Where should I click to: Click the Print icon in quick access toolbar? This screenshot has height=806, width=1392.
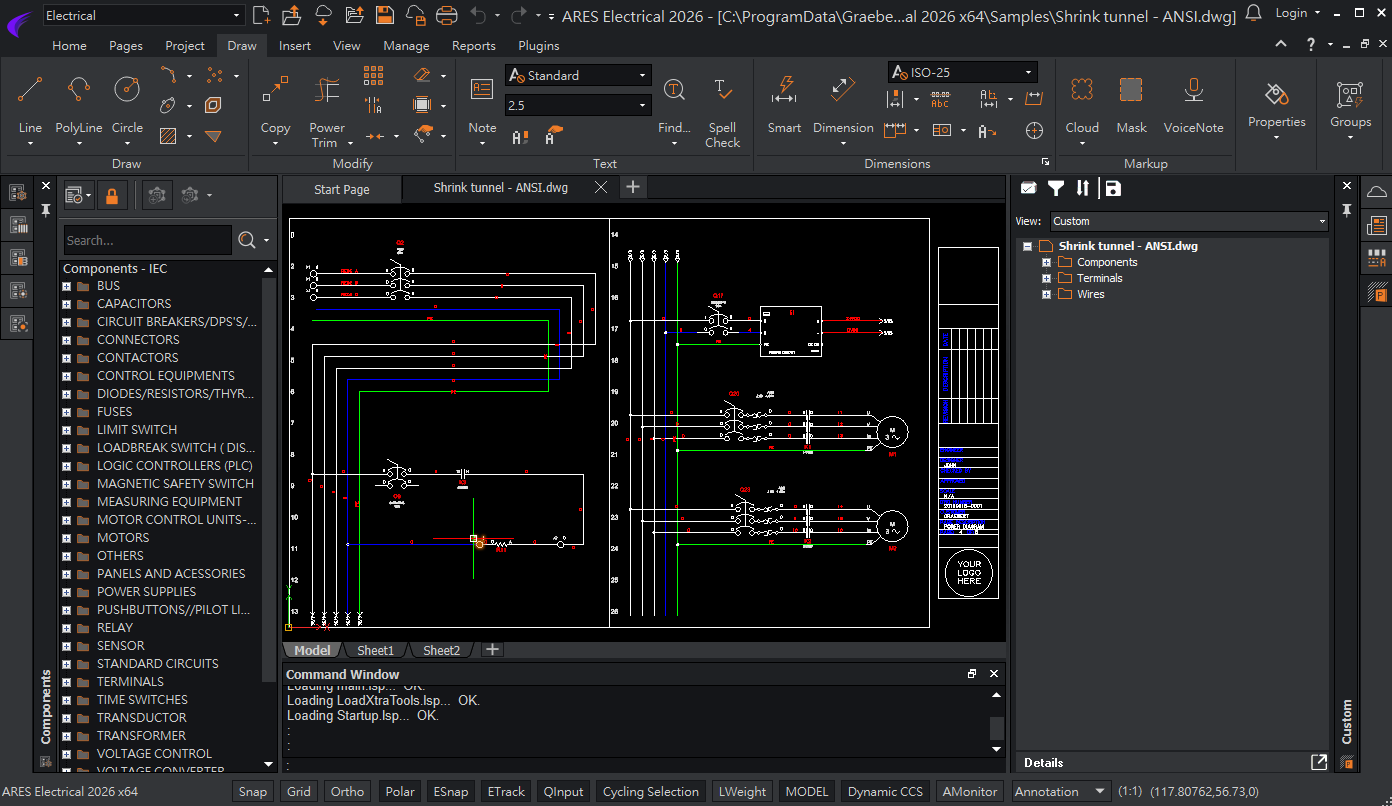coord(447,15)
